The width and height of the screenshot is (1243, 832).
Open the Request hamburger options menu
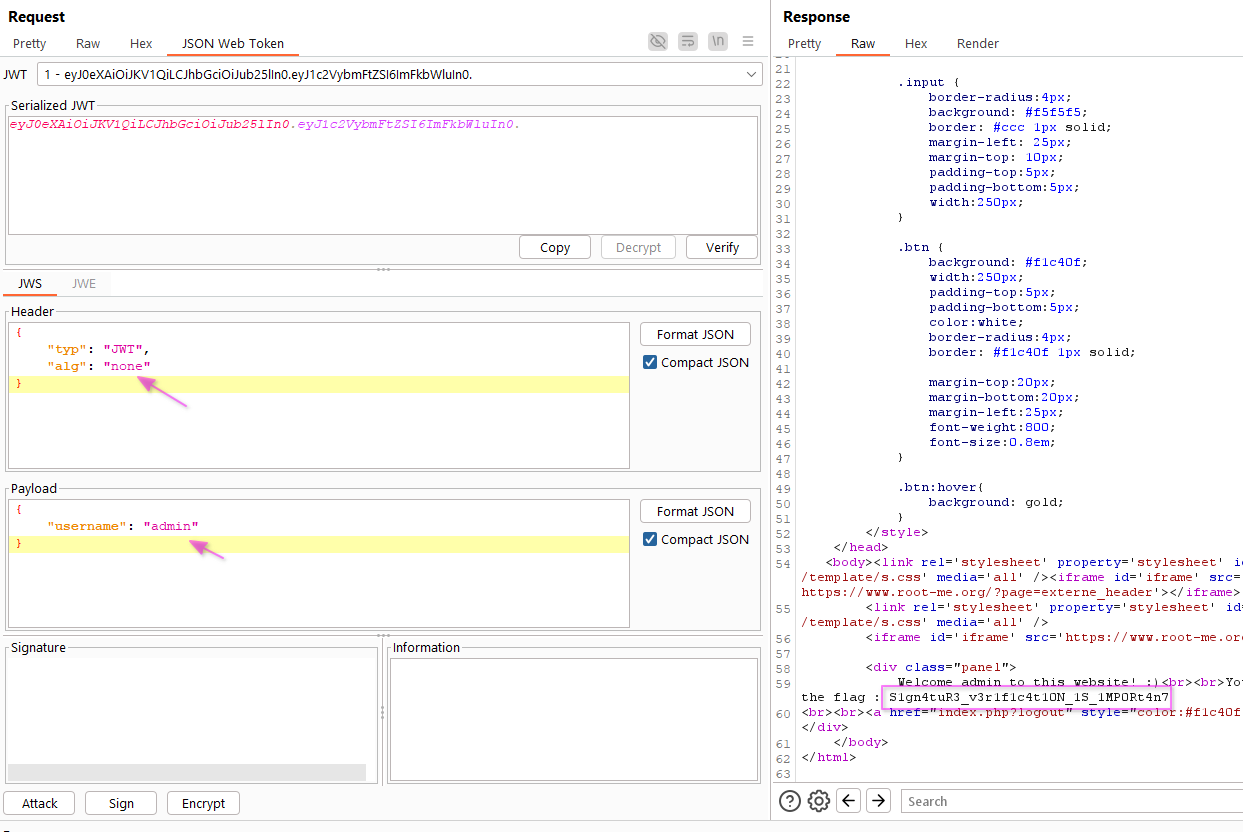point(748,41)
